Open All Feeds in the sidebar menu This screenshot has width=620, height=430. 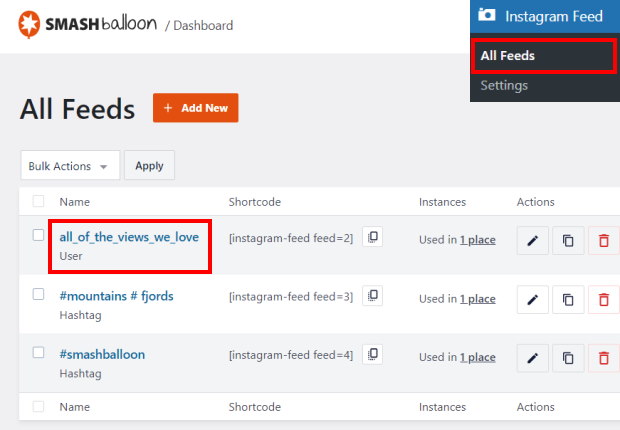tap(544, 55)
